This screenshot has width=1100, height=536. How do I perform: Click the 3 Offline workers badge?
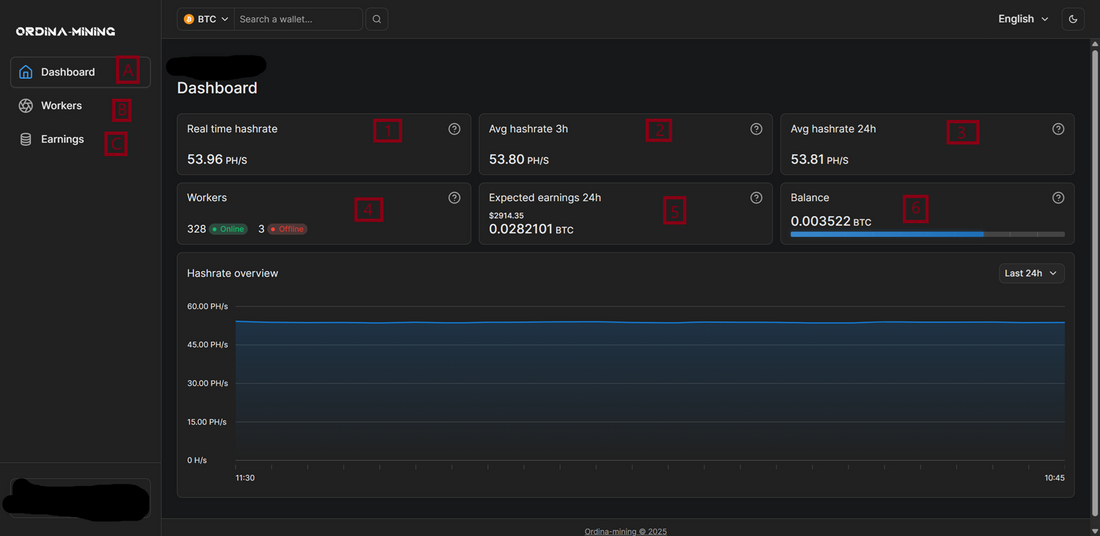click(x=287, y=229)
